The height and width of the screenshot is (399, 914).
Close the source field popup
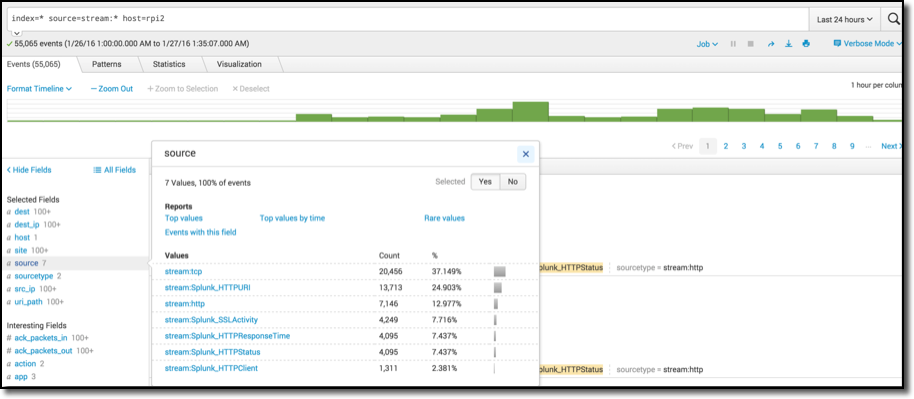tap(526, 154)
